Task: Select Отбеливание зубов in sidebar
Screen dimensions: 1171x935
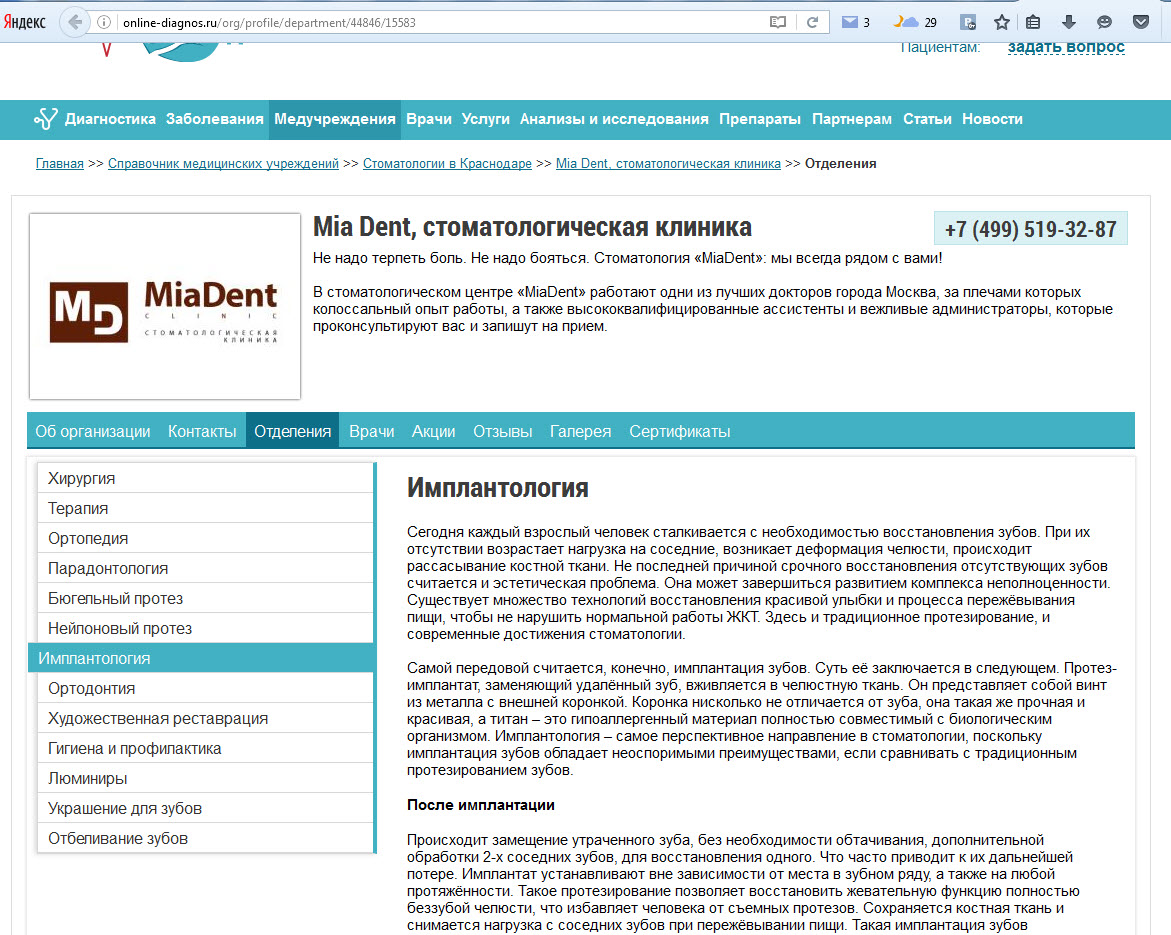Action: (205, 838)
